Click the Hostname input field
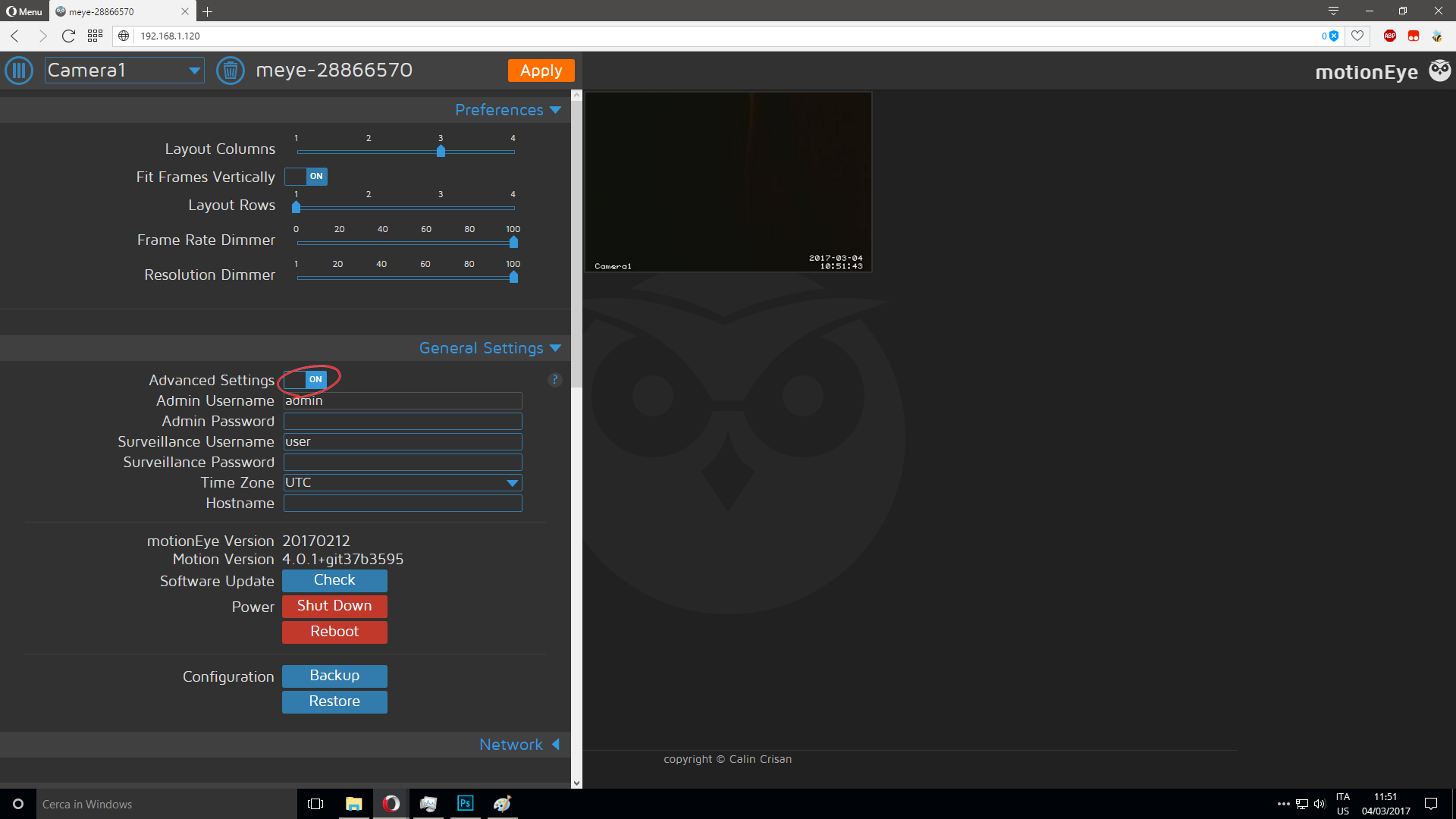The height and width of the screenshot is (819, 1456). coord(403,504)
